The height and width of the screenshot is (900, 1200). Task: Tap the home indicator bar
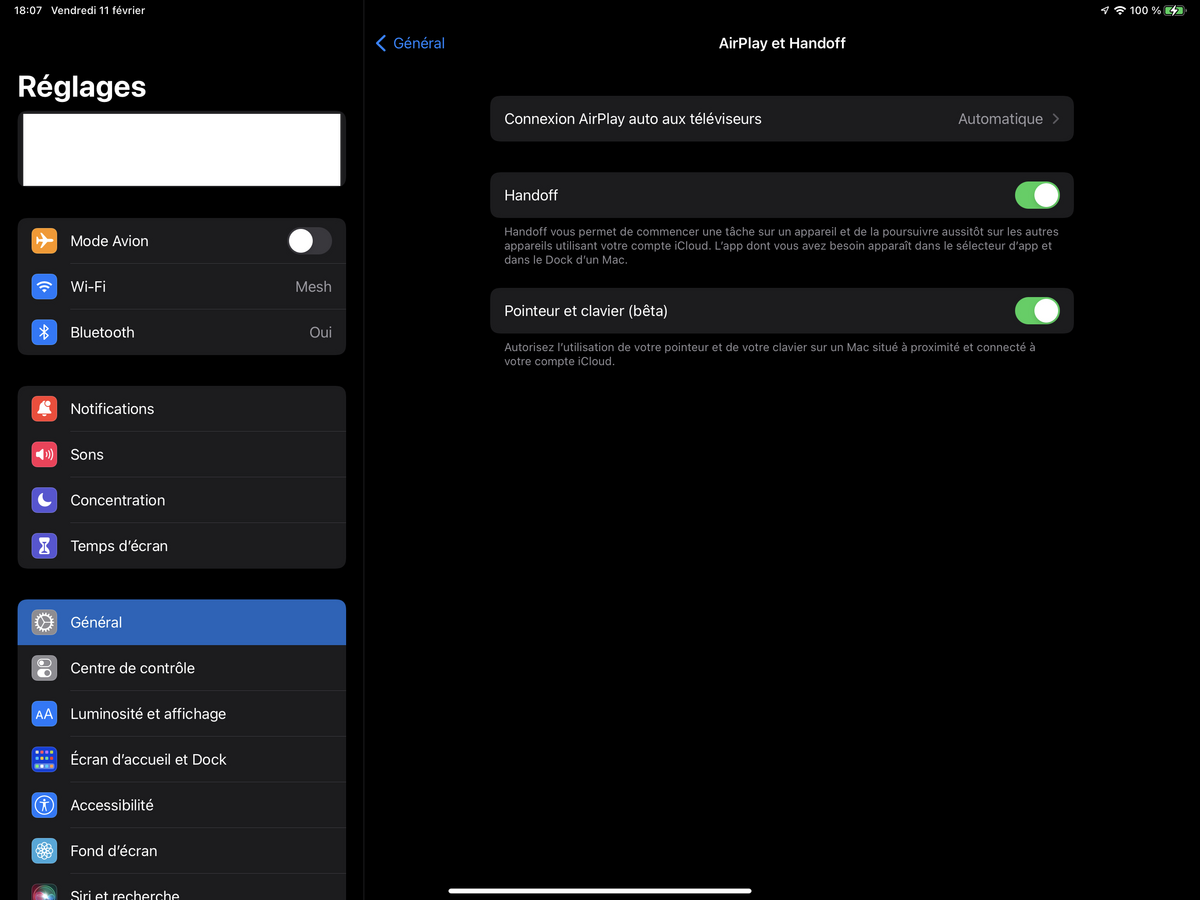click(600, 890)
